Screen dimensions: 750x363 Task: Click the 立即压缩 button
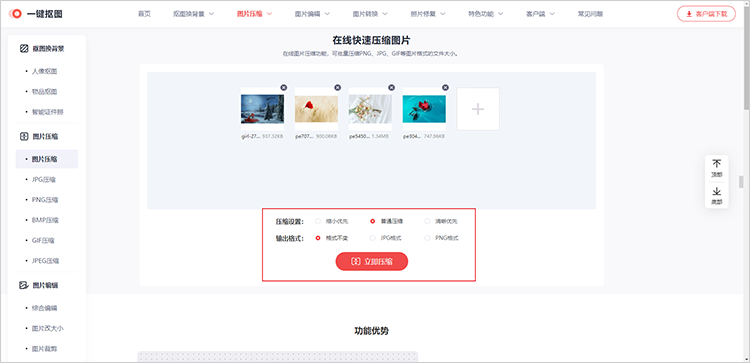[x=372, y=262]
